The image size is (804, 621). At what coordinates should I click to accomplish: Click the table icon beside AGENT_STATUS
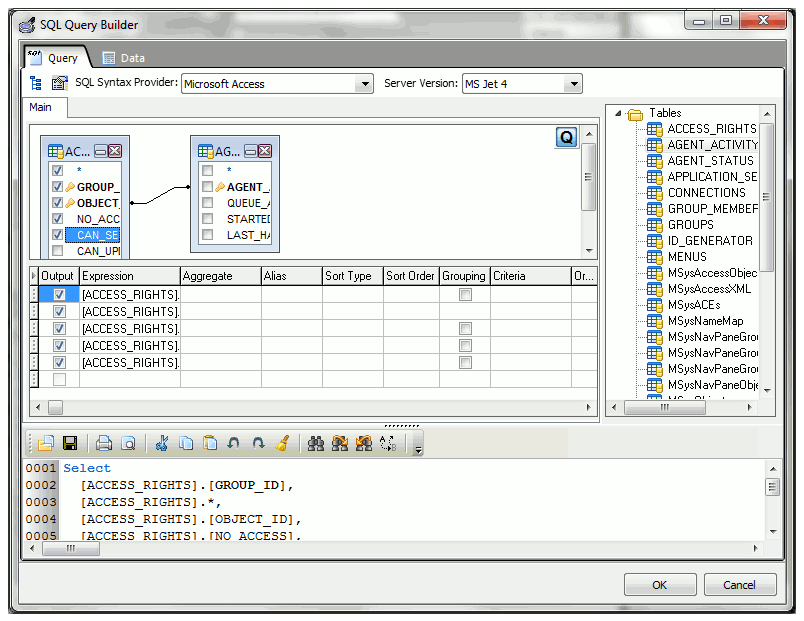click(654, 161)
